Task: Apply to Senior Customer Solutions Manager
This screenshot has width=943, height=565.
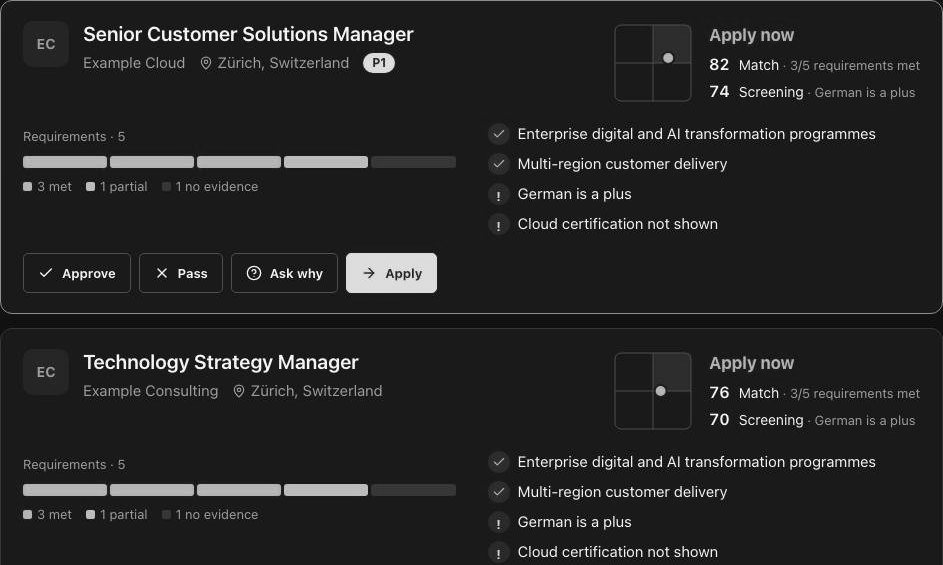Action: pyautogui.click(x=392, y=273)
